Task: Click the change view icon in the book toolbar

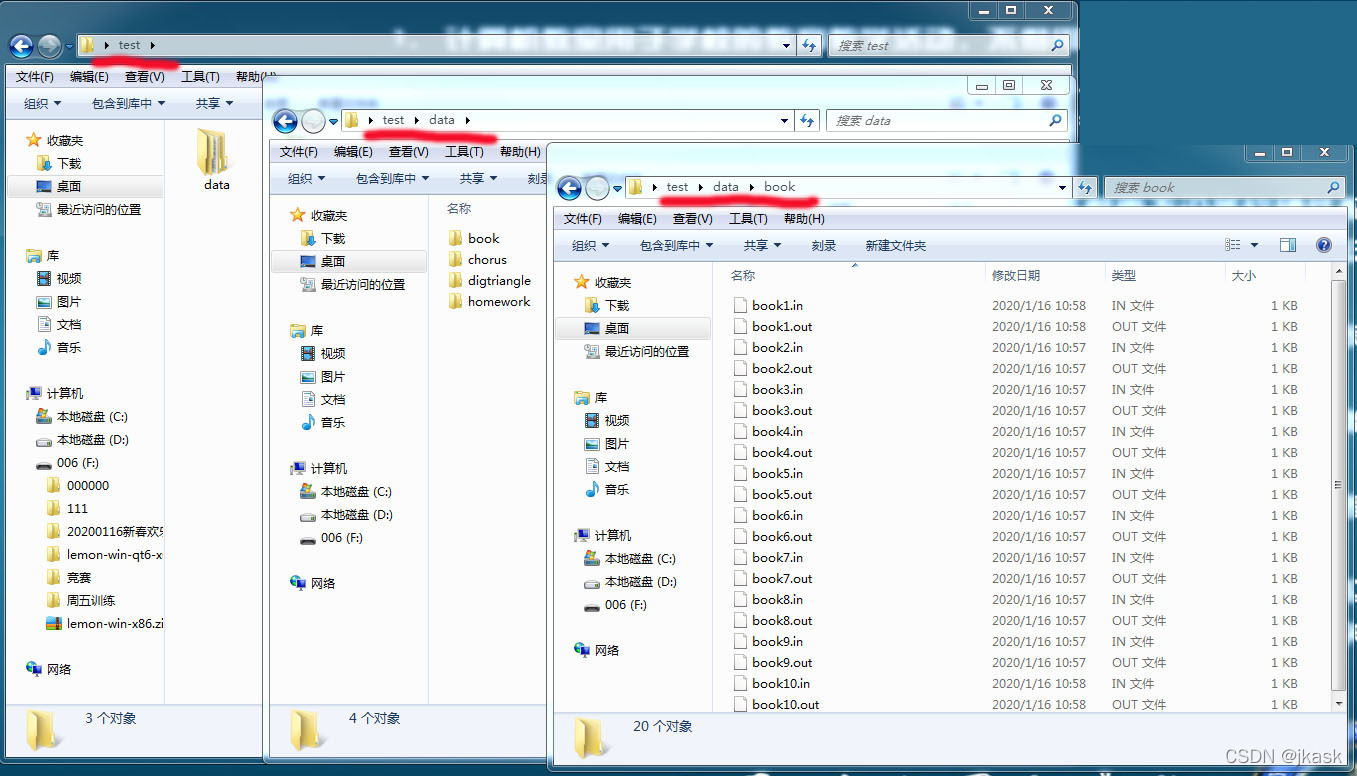Action: coord(1233,245)
